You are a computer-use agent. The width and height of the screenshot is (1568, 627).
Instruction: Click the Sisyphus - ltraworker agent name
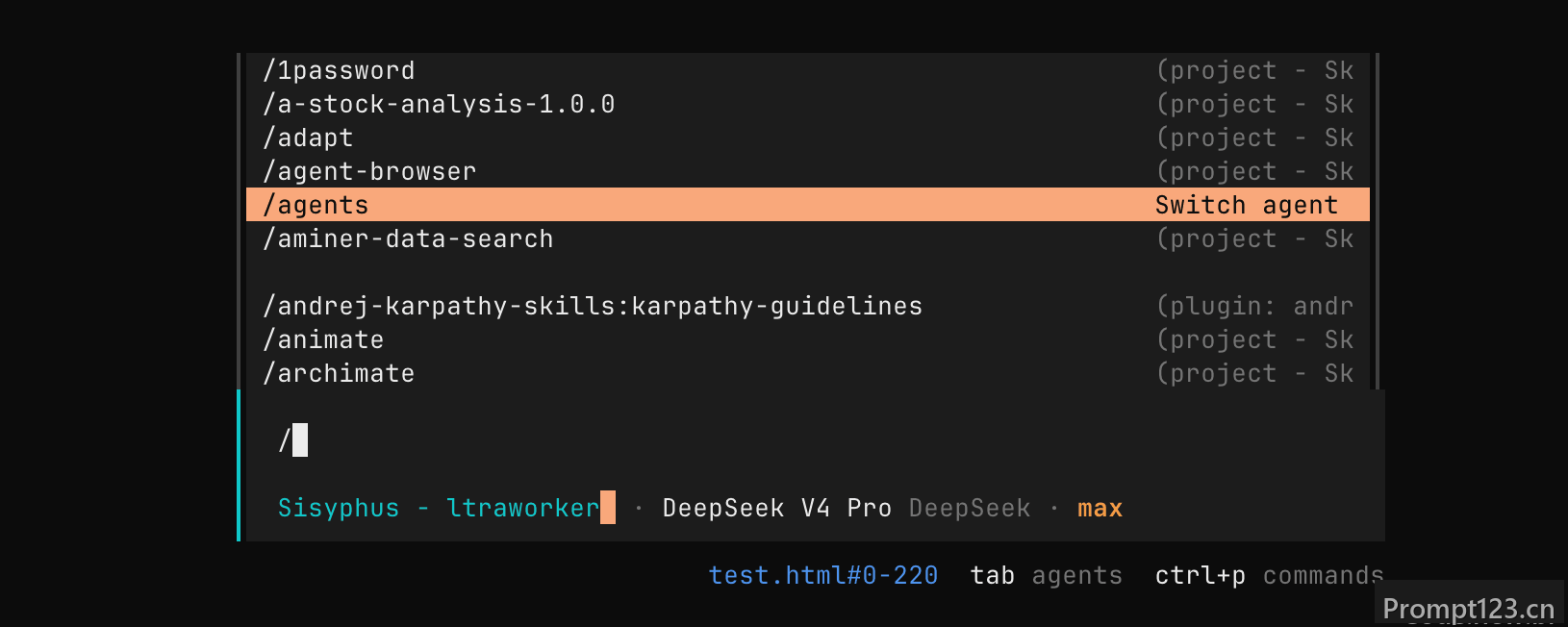(439, 508)
